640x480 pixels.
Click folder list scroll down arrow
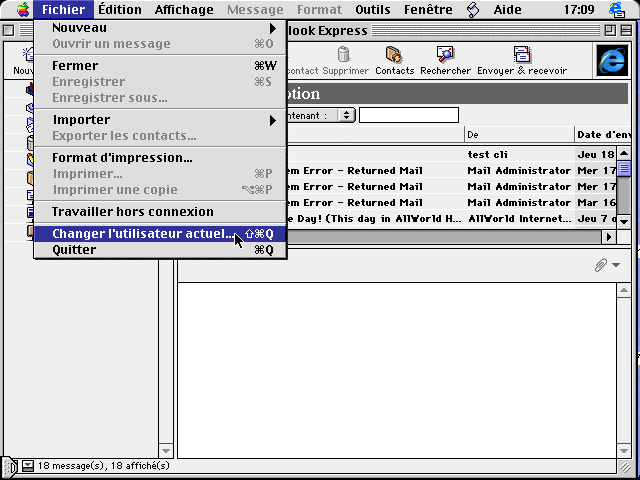[x=166, y=451]
